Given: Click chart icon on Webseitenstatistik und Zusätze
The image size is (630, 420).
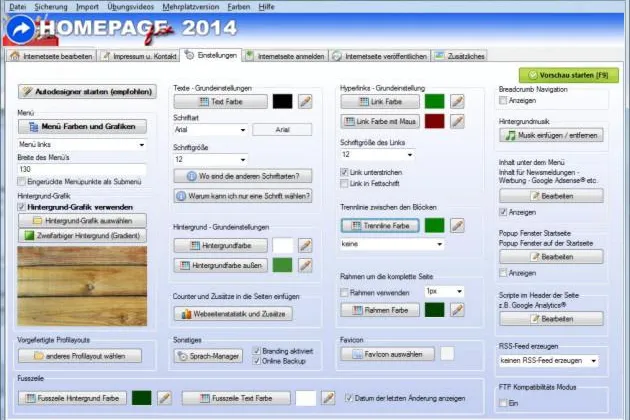Looking at the screenshot, I should click(x=186, y=314).
